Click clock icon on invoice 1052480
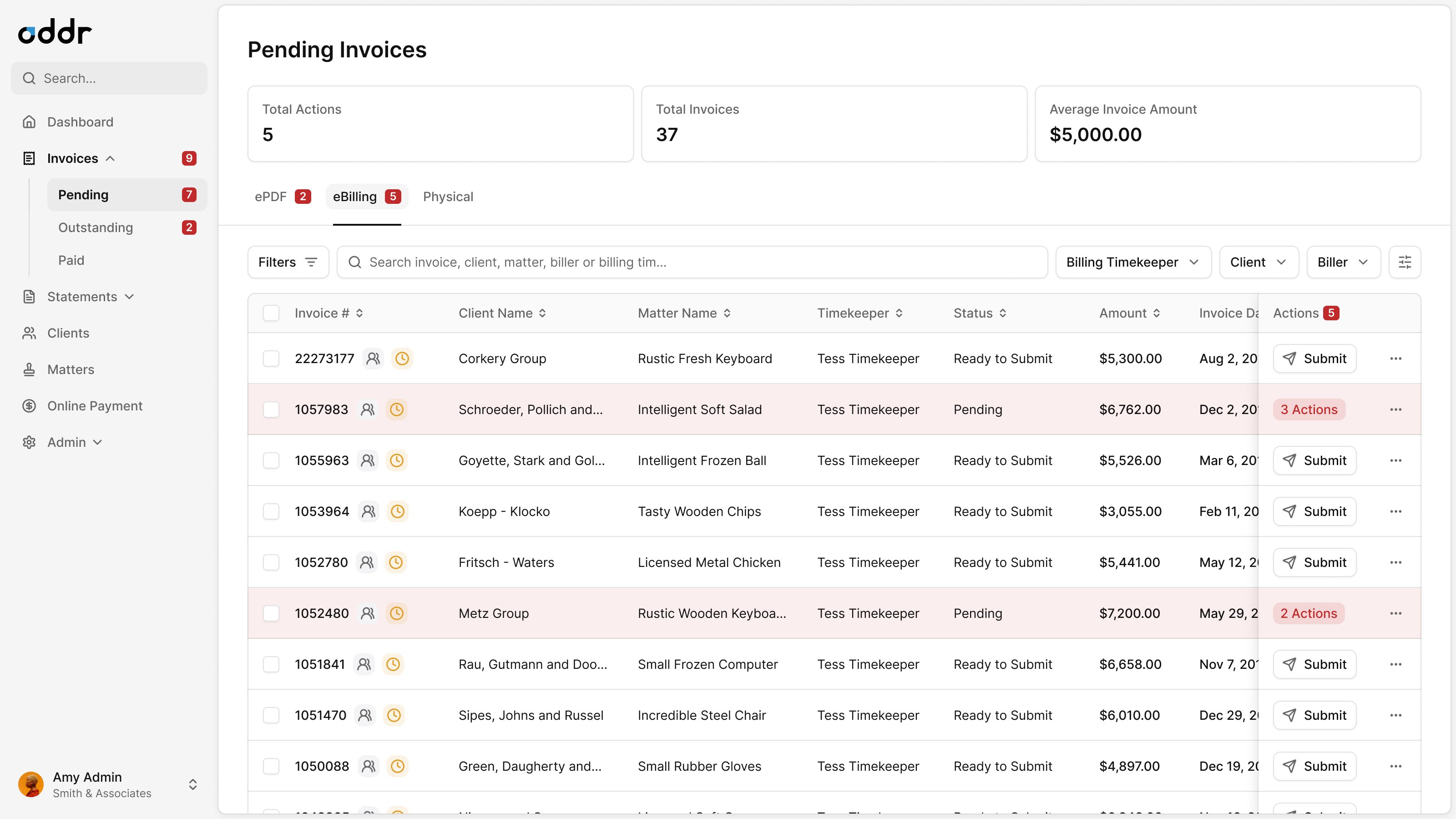This screenshot has height=819, width=1456. point(397,613)
